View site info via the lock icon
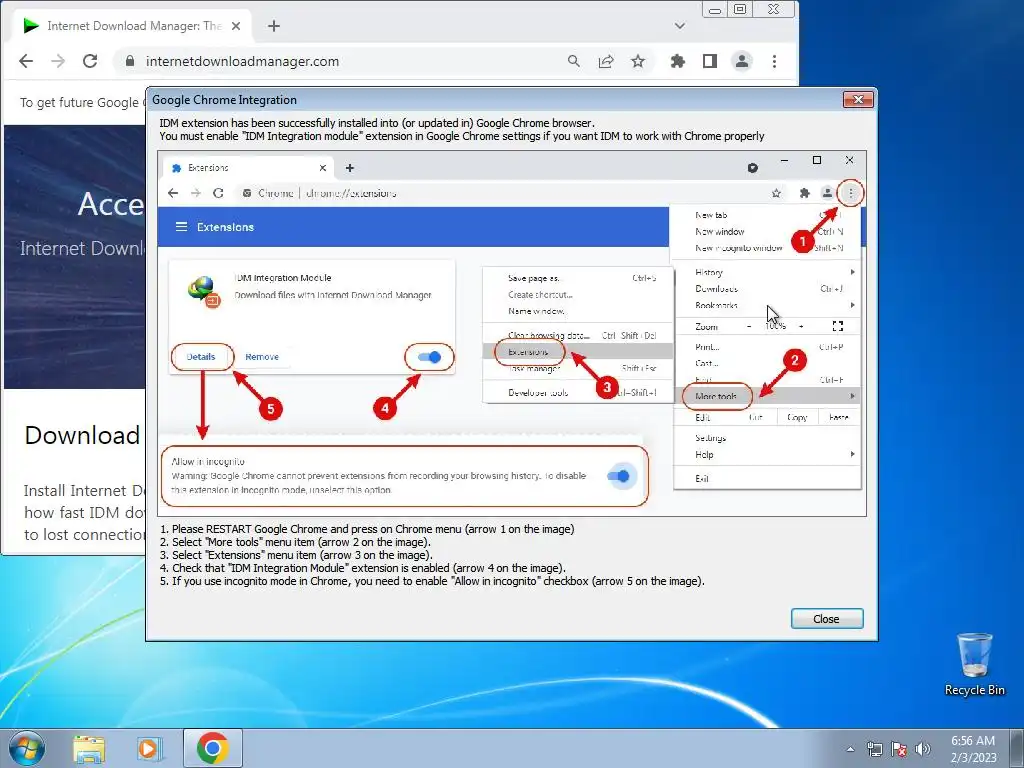The width and height of the screenshot is (1024, 768). coord(130,61)
